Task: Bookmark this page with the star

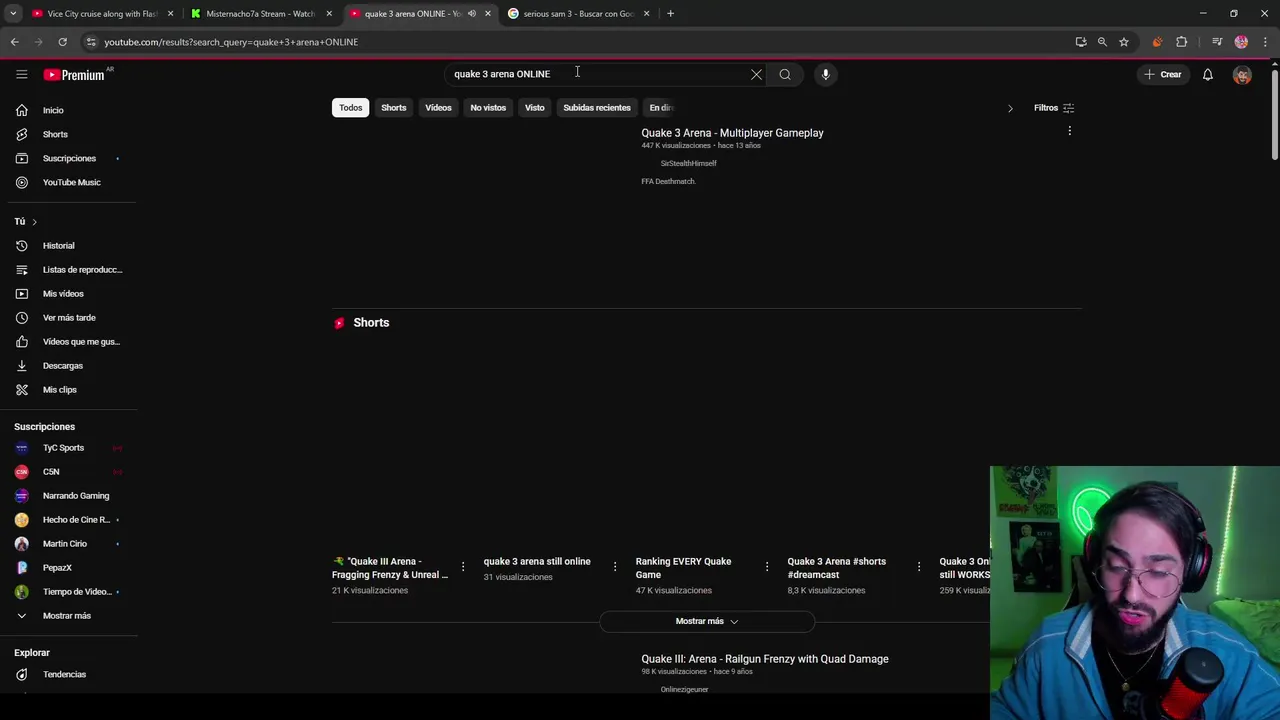Action: click(x=1123, y=42)
